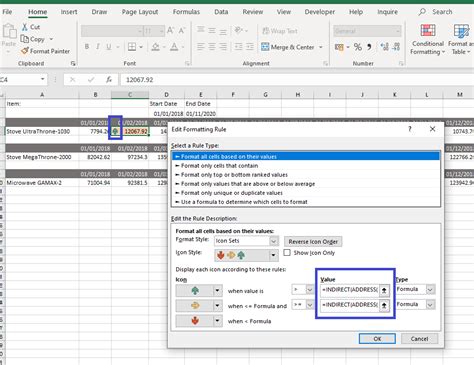This screenshot has width=474, height=365.
Task: Click the Increase Indent icon
Action: (250, 47)
